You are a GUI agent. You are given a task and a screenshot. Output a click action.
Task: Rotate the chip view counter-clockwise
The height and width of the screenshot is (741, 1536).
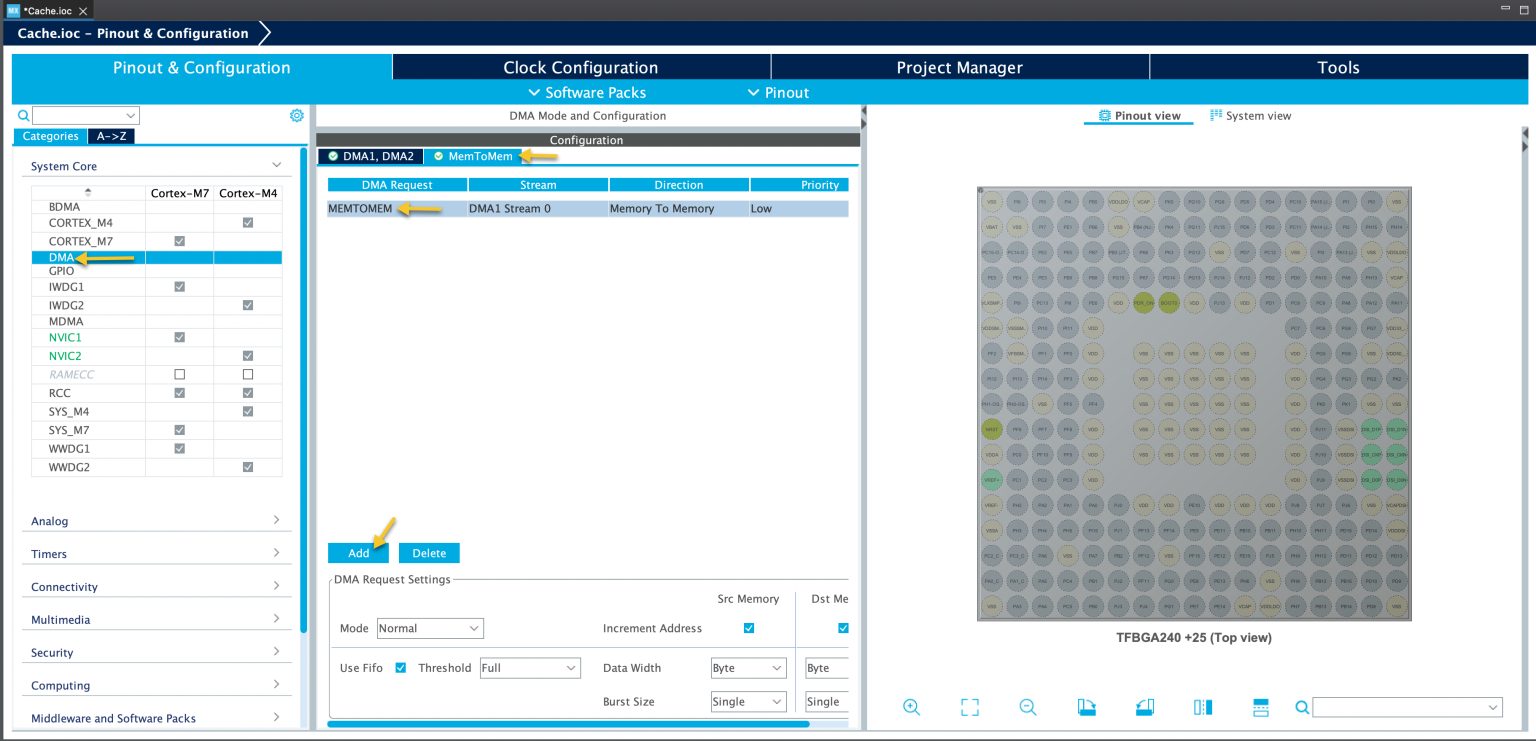(x=1144, y=707)
